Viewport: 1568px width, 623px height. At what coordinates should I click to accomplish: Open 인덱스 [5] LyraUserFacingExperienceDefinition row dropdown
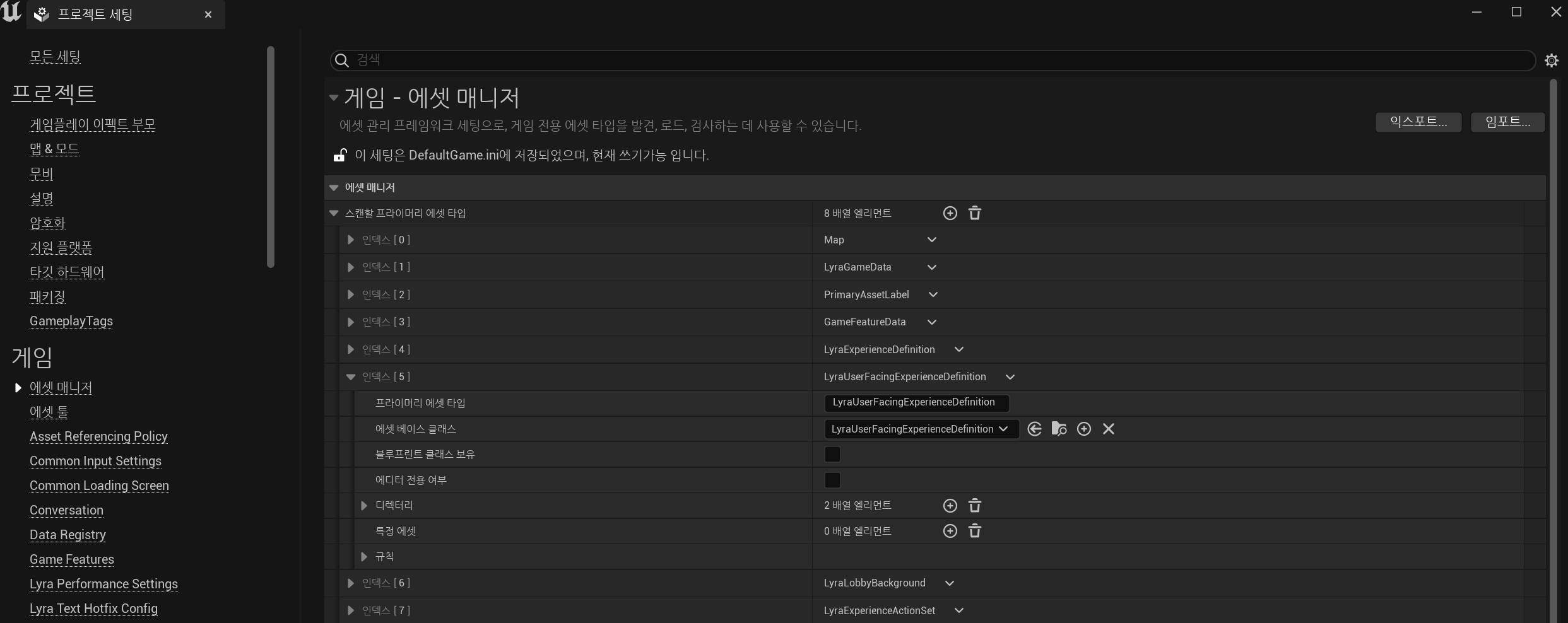pyautogui.click(x=1010, y=377)
